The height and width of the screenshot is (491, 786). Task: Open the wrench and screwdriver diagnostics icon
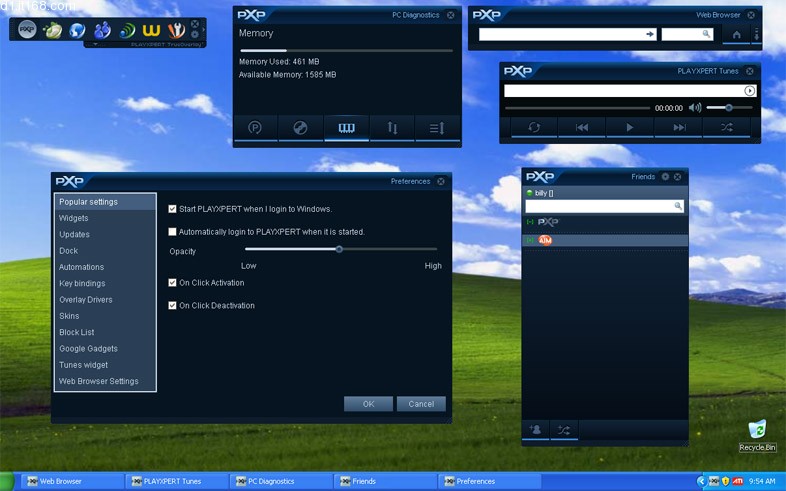click(176, 31)
